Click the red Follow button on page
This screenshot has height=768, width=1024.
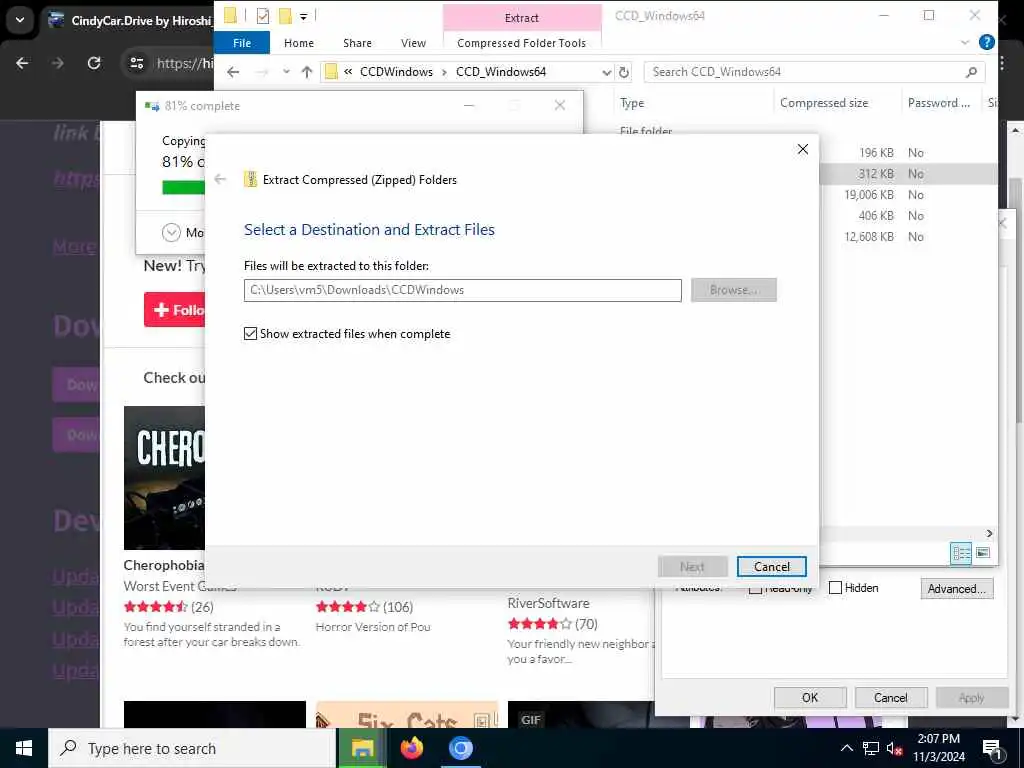174,310
